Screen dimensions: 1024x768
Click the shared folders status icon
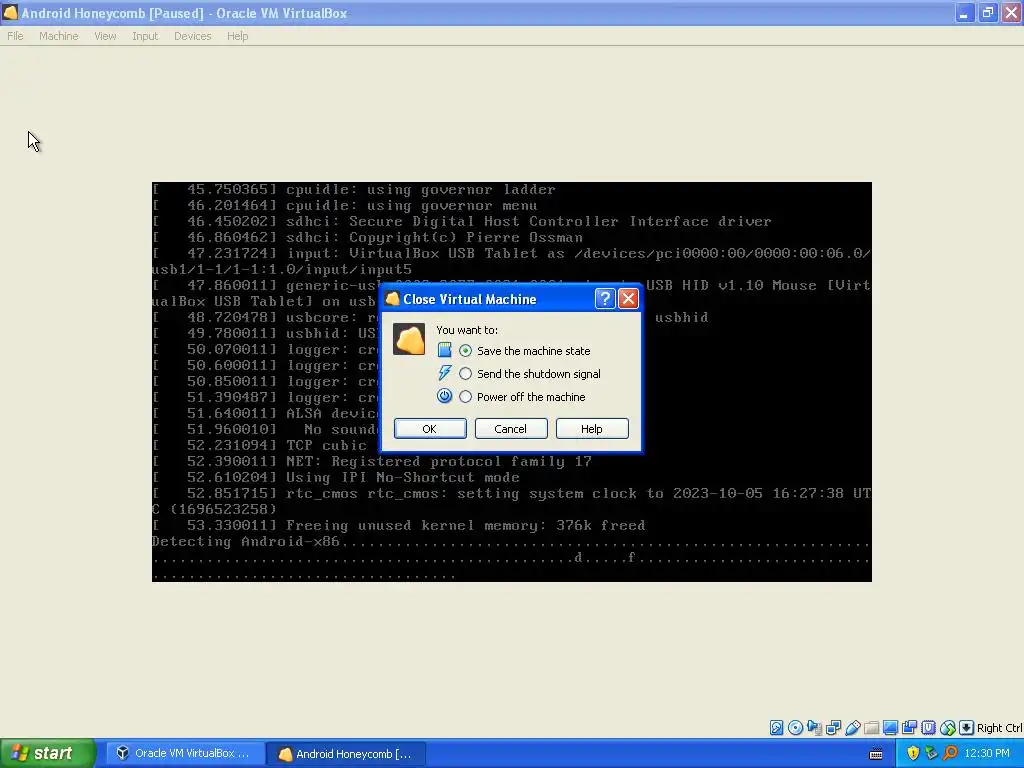[x=871, y=728]
